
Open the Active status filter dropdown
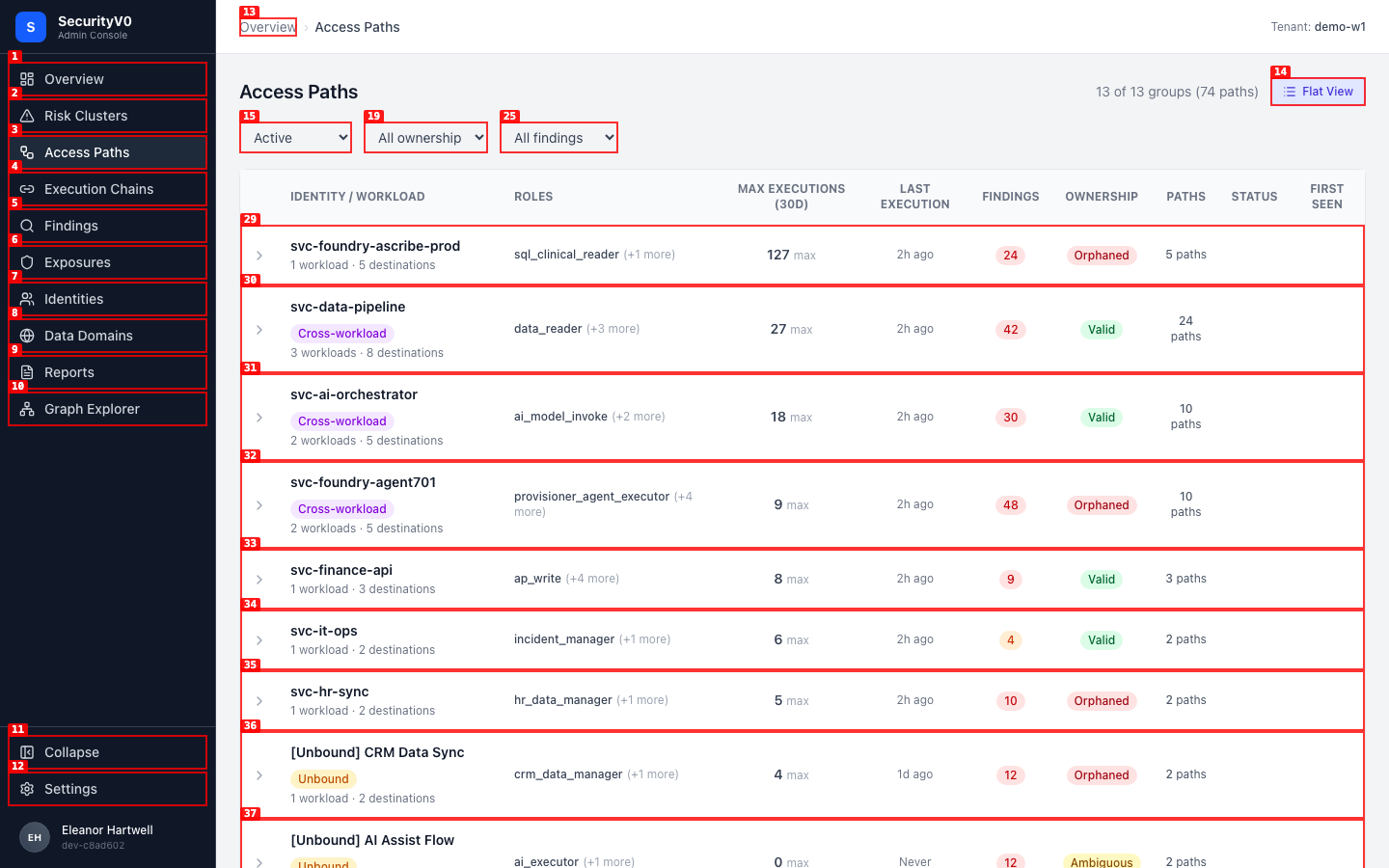(296, 138)
